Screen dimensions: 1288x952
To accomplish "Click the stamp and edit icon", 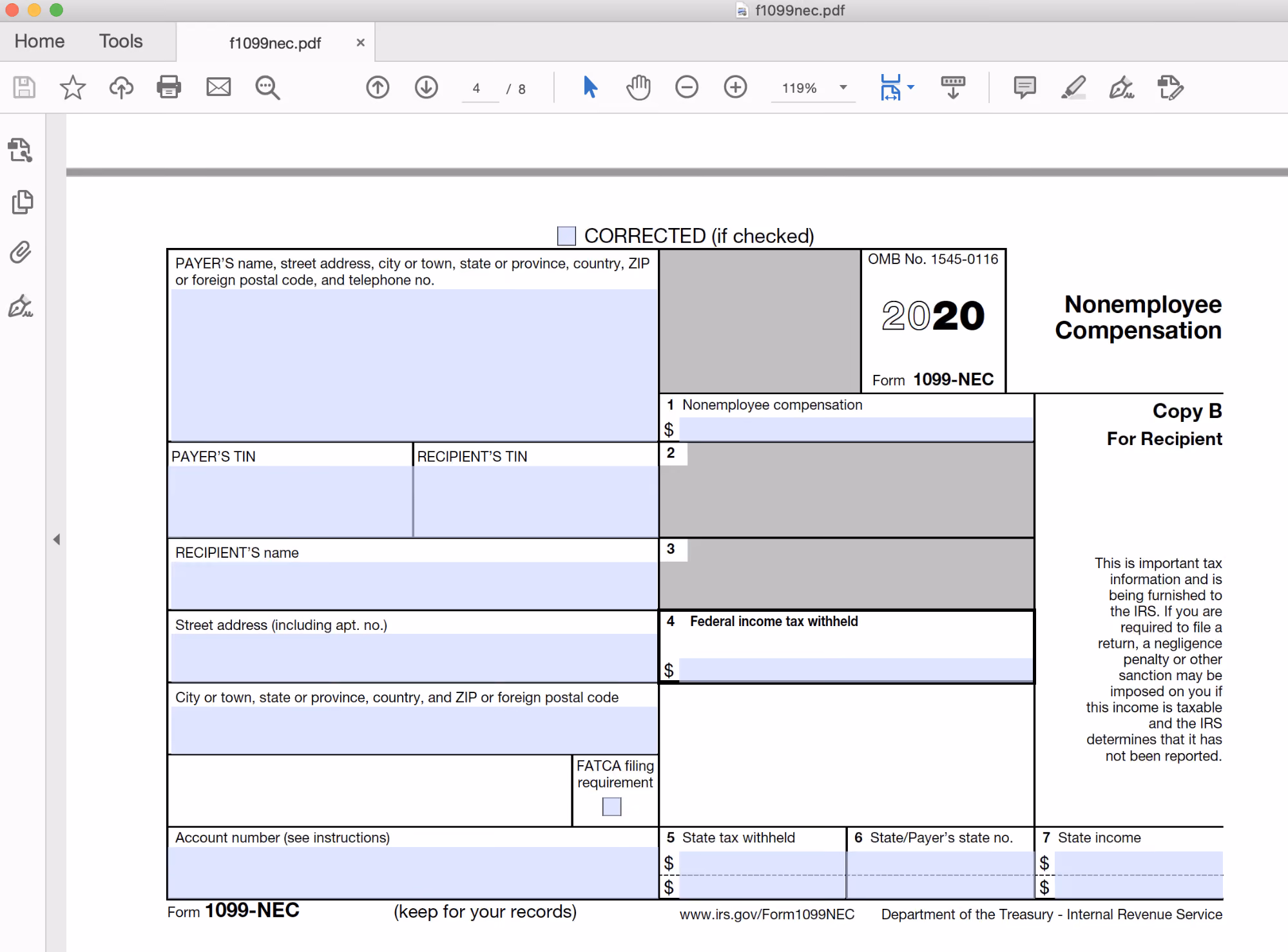I will click(x=1170, y=87).
